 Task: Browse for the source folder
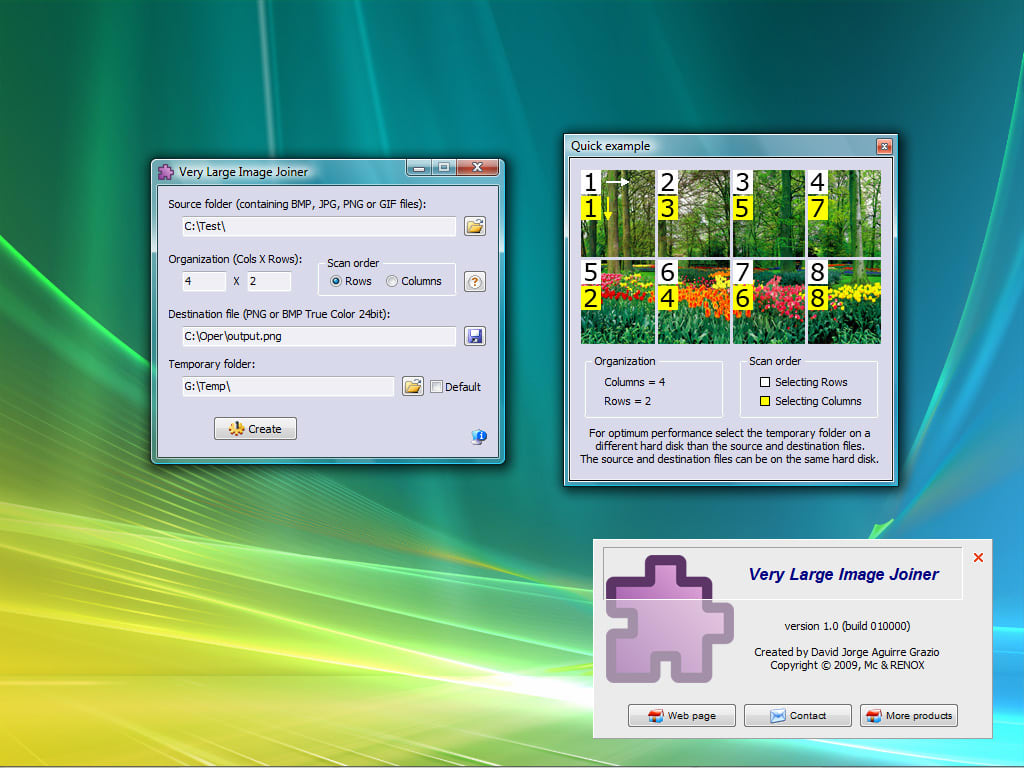[x=475, y=227]
